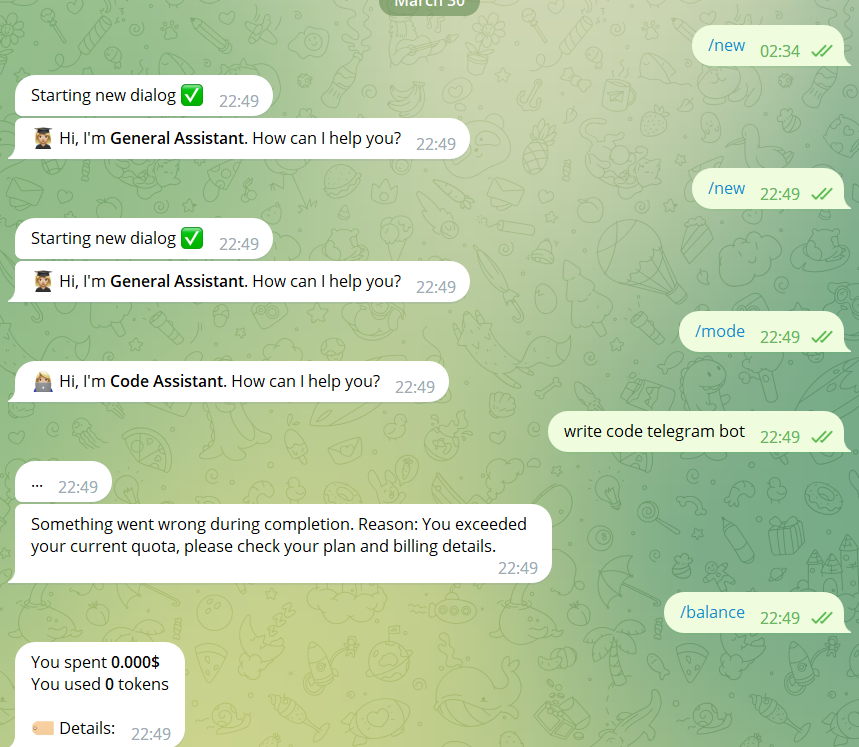Click the /balance command link

click(x=712, y=612)
